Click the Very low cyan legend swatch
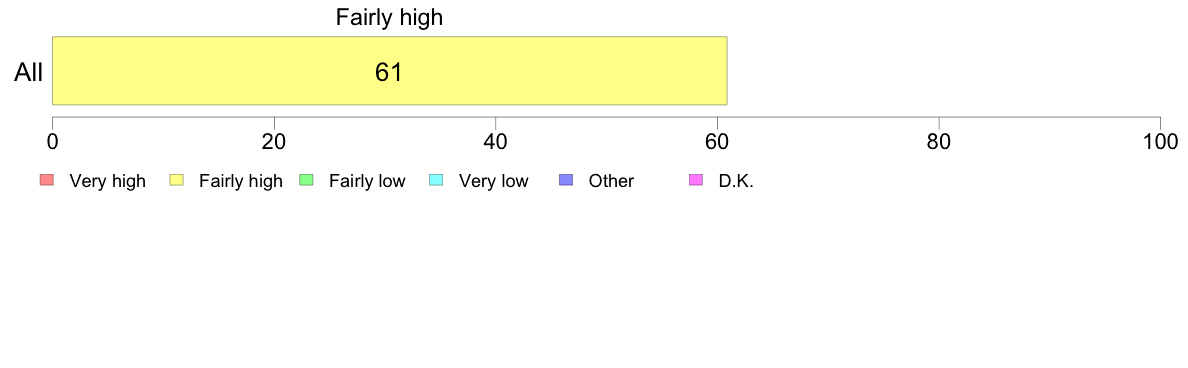1188x368 pixels. (436, 180)
